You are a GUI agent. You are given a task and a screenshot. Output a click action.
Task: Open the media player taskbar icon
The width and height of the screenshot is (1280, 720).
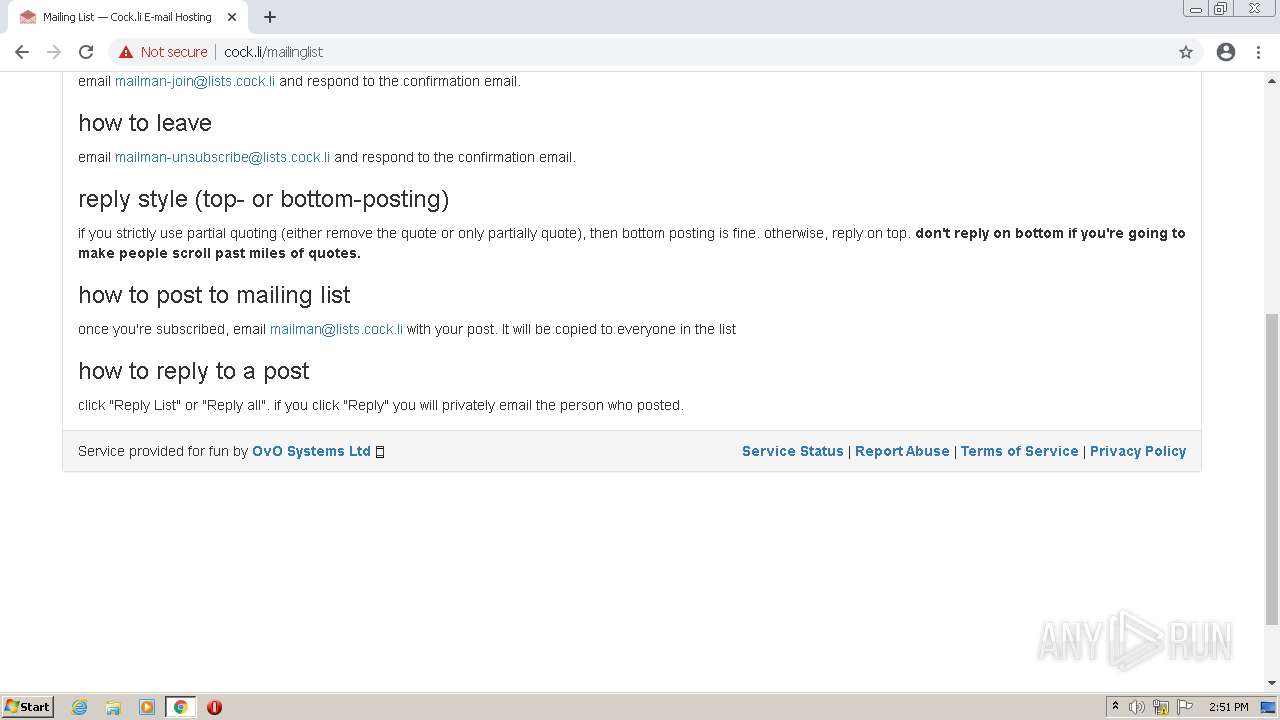[x=147, y=707]
